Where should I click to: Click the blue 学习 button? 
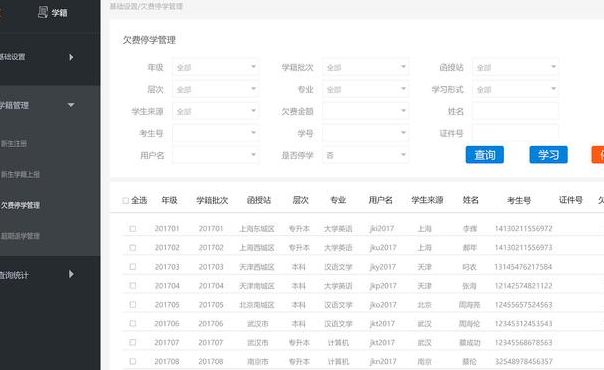click(x=549, y=155)
